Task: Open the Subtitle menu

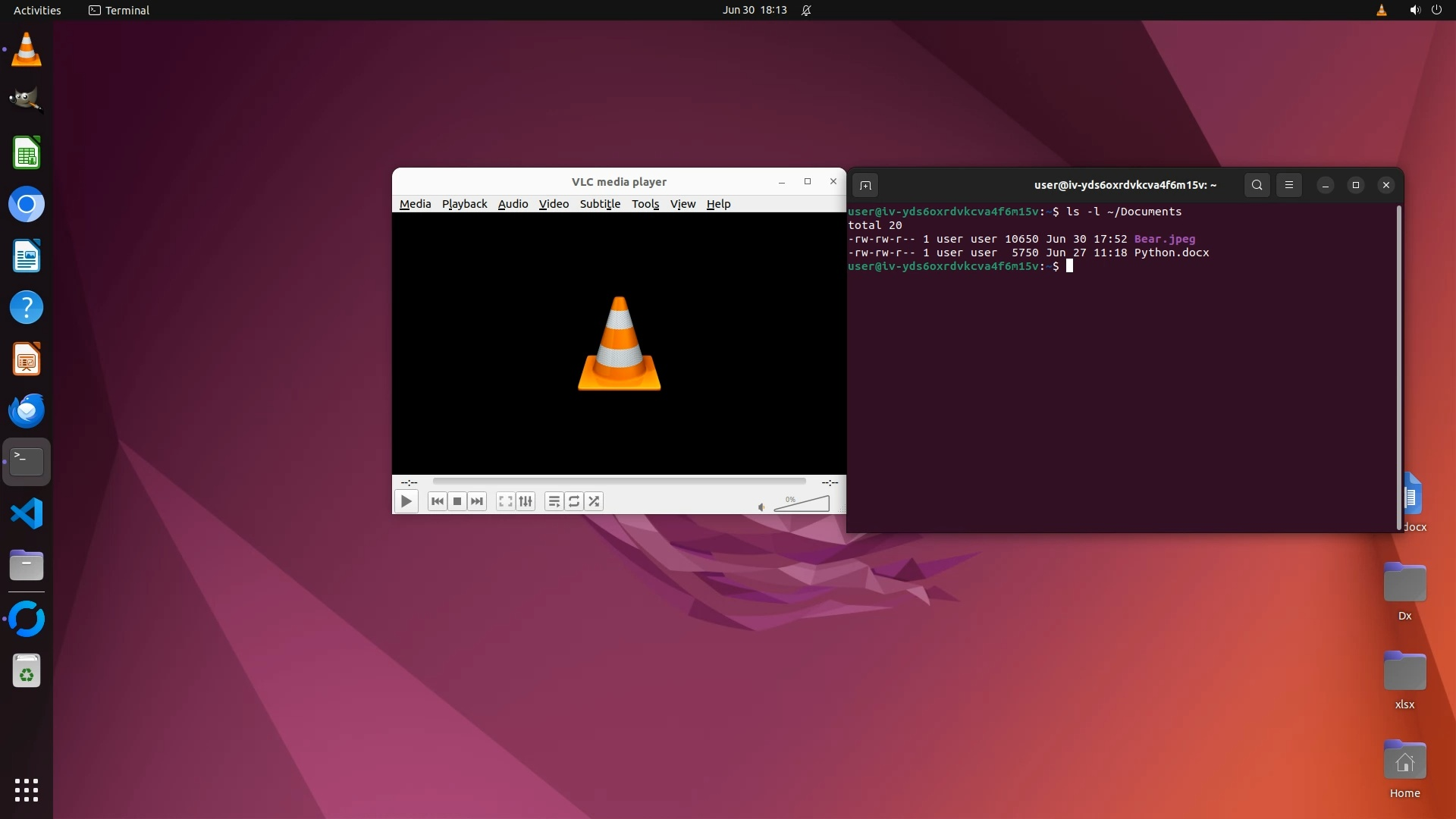Action: click(600, 204)
